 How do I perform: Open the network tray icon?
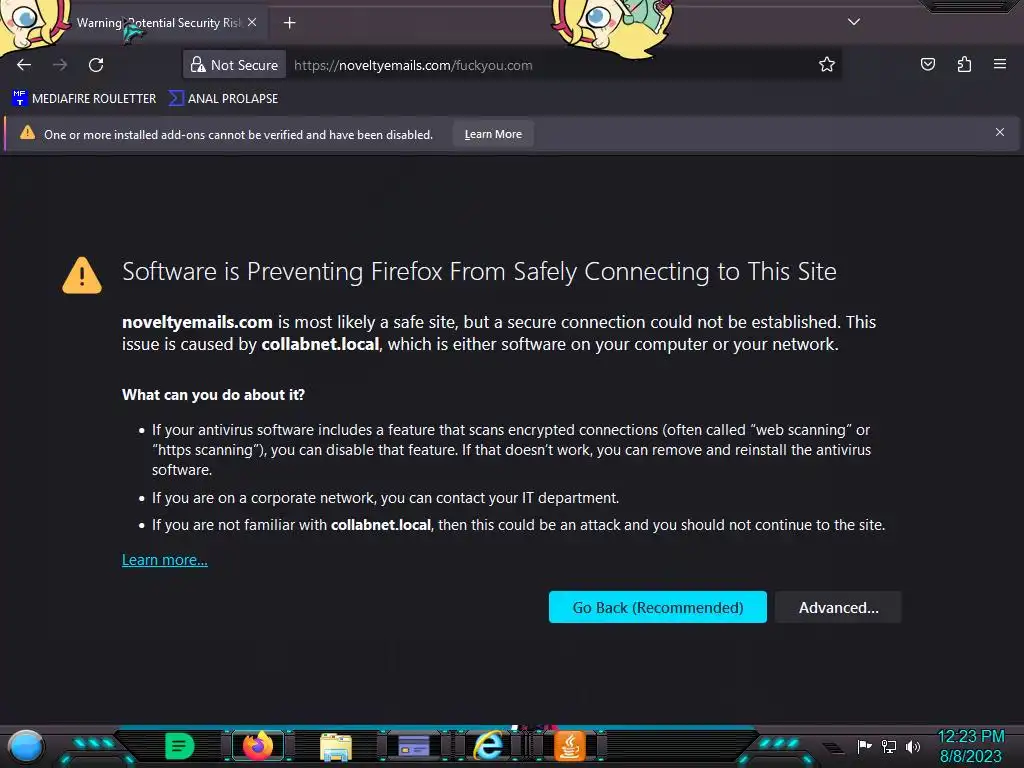tap(889, 746)
